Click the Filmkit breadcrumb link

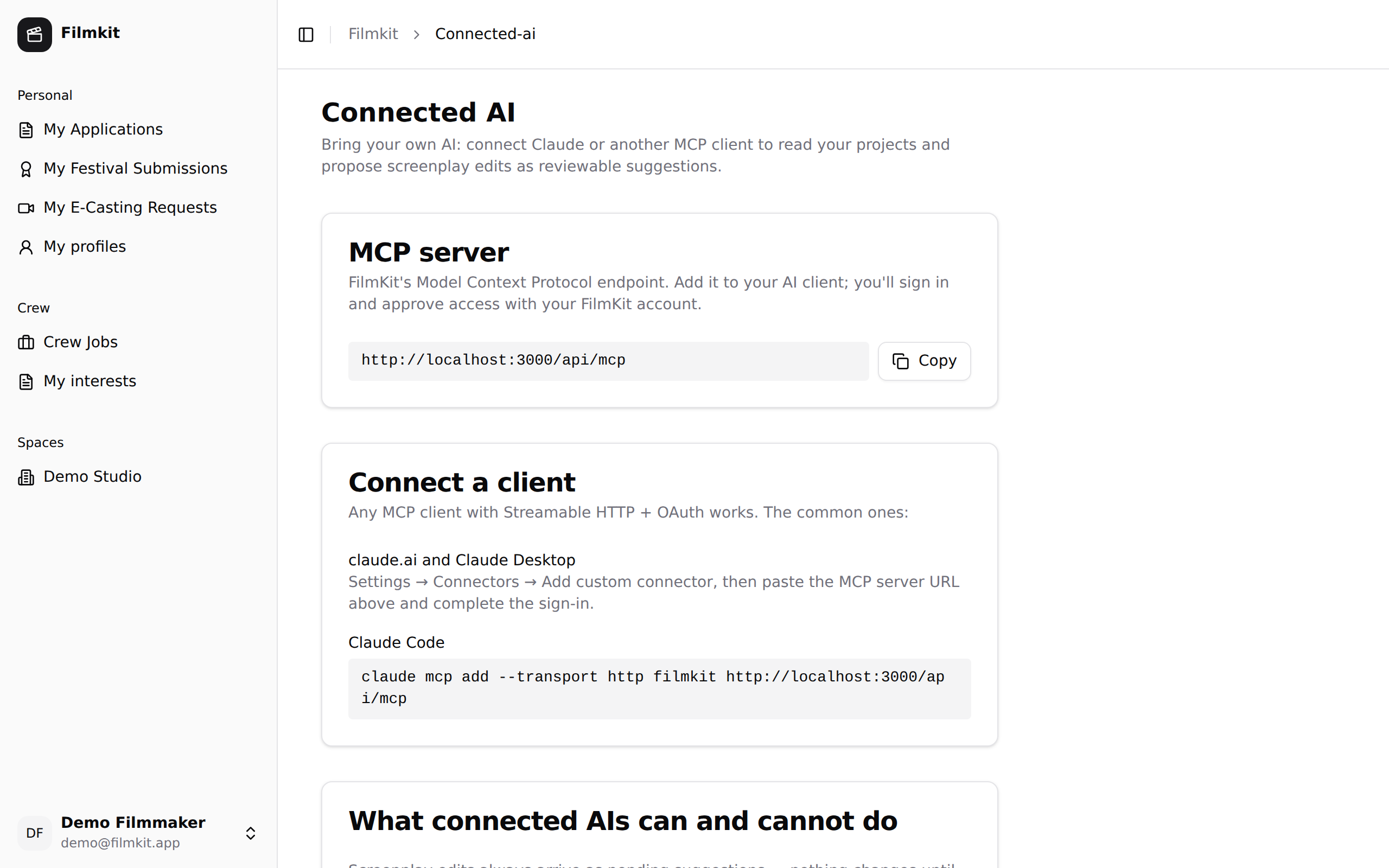click(x=373, y=34)
